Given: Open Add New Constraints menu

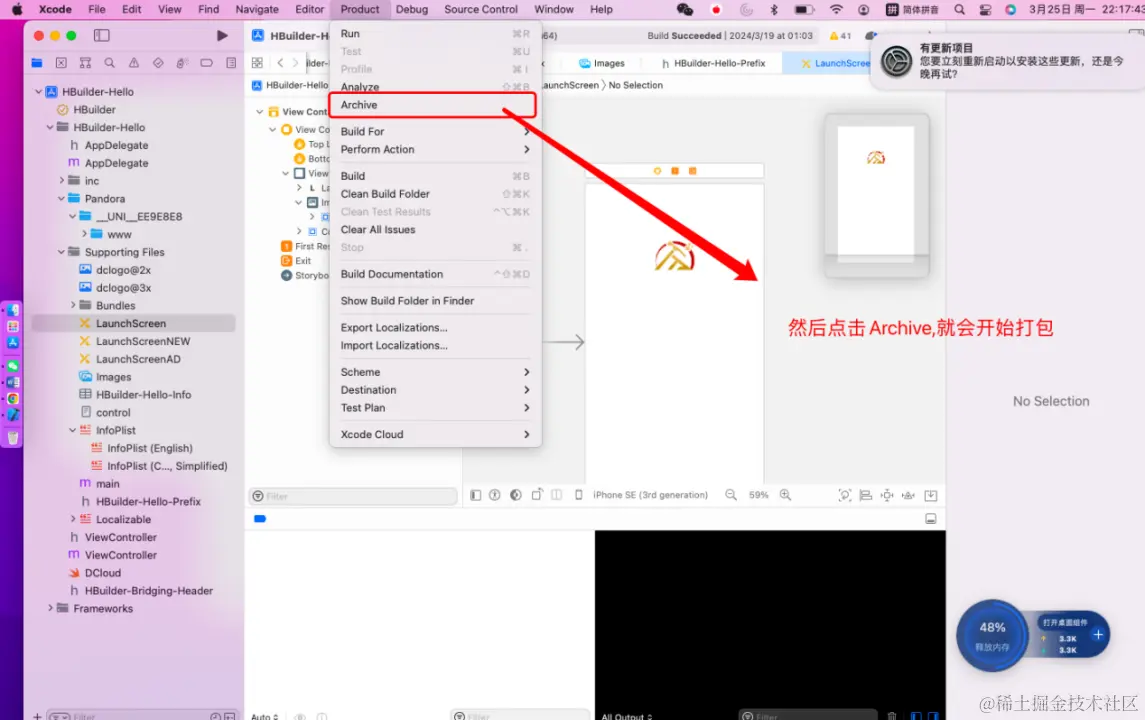Looking at the screenshot, I should (886, 495).
